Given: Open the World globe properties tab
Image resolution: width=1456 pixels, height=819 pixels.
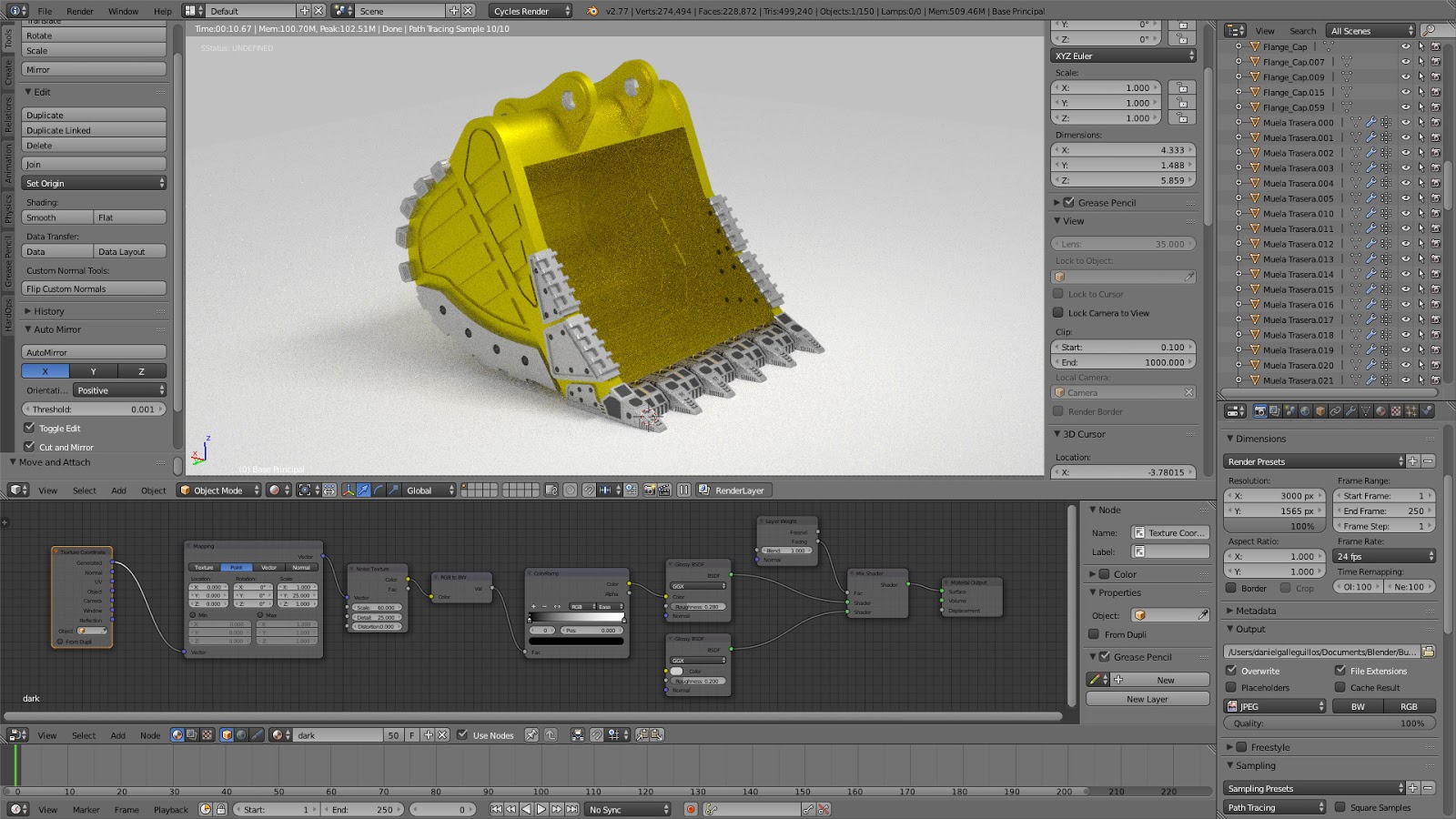Looking at the screenshot, I should (x=1306, y=410).
